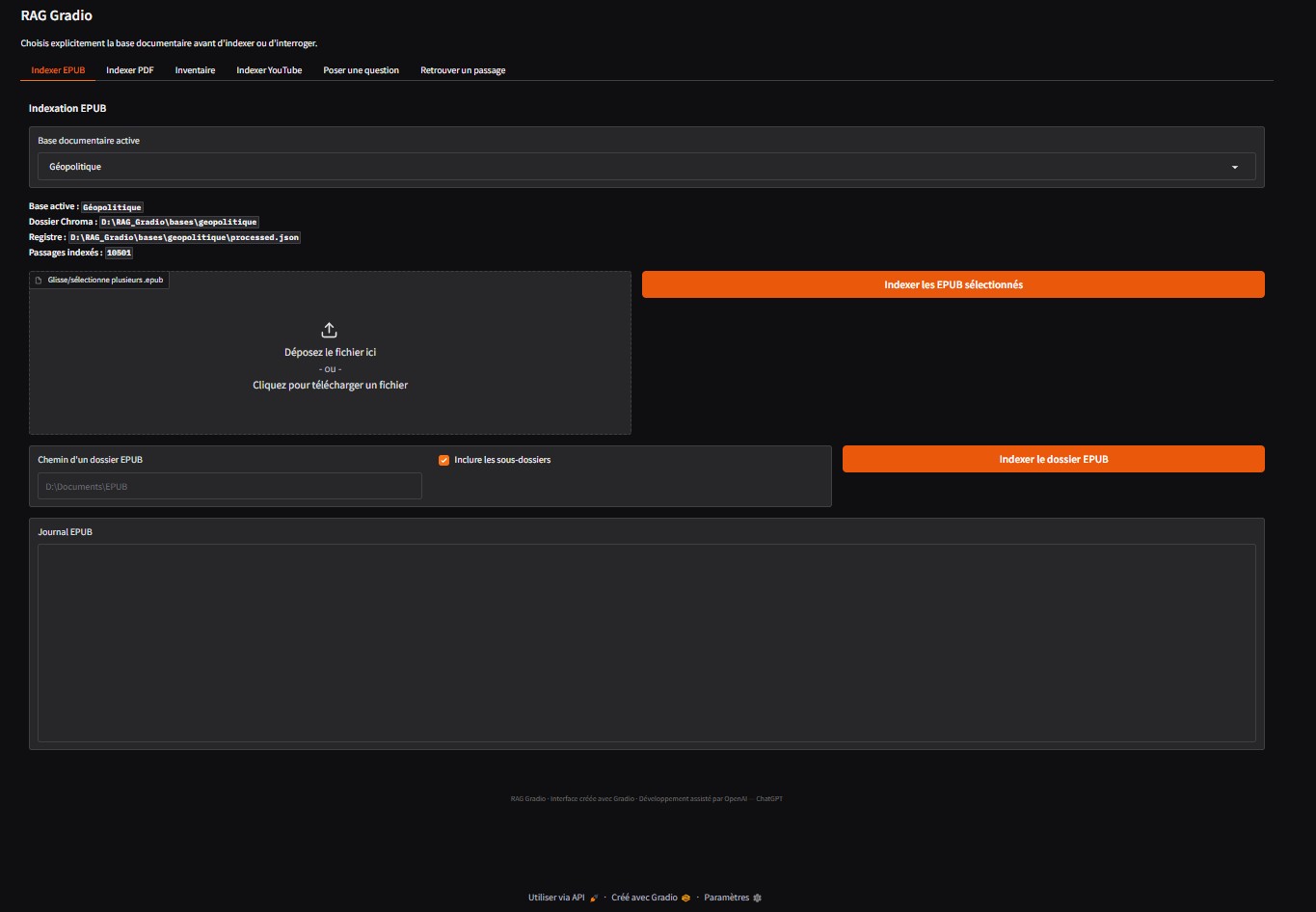Click inside the Journal EPUB text area

point(647,643)
